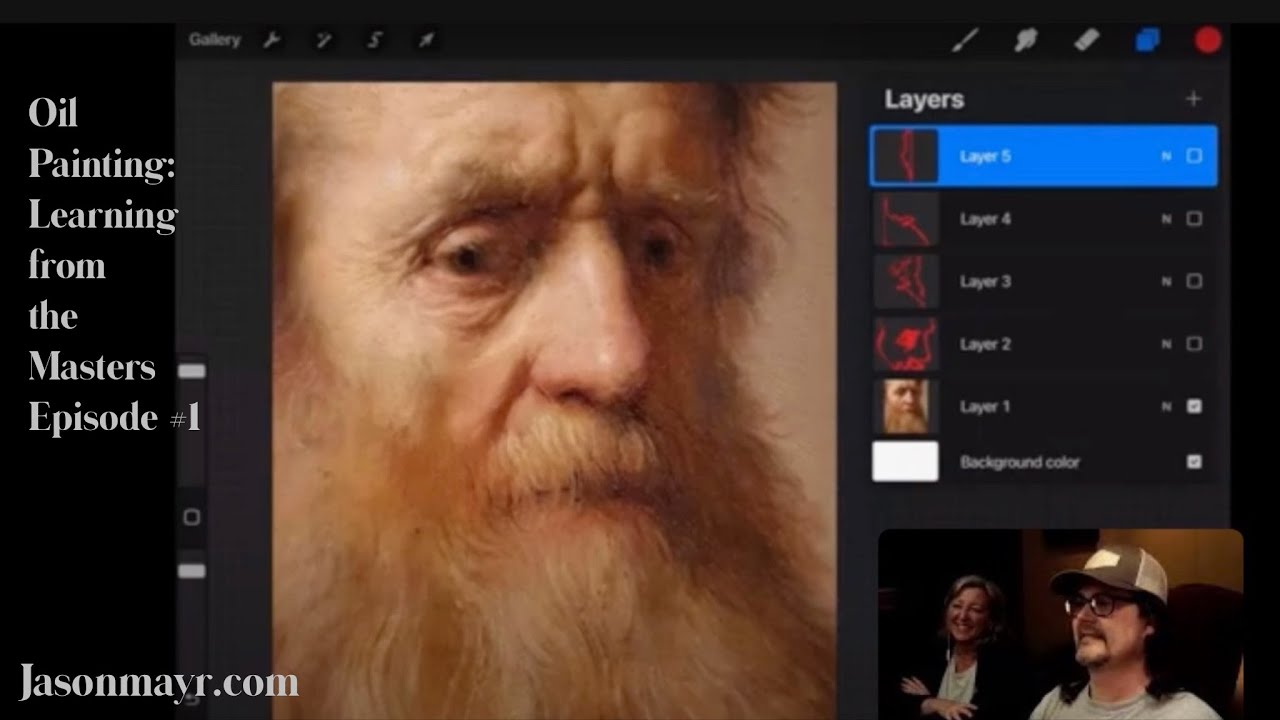Screen dimensions: 1280x720
Task: Select the Paint brush tool
Action: pyautogui.click(x=965, y=40)
